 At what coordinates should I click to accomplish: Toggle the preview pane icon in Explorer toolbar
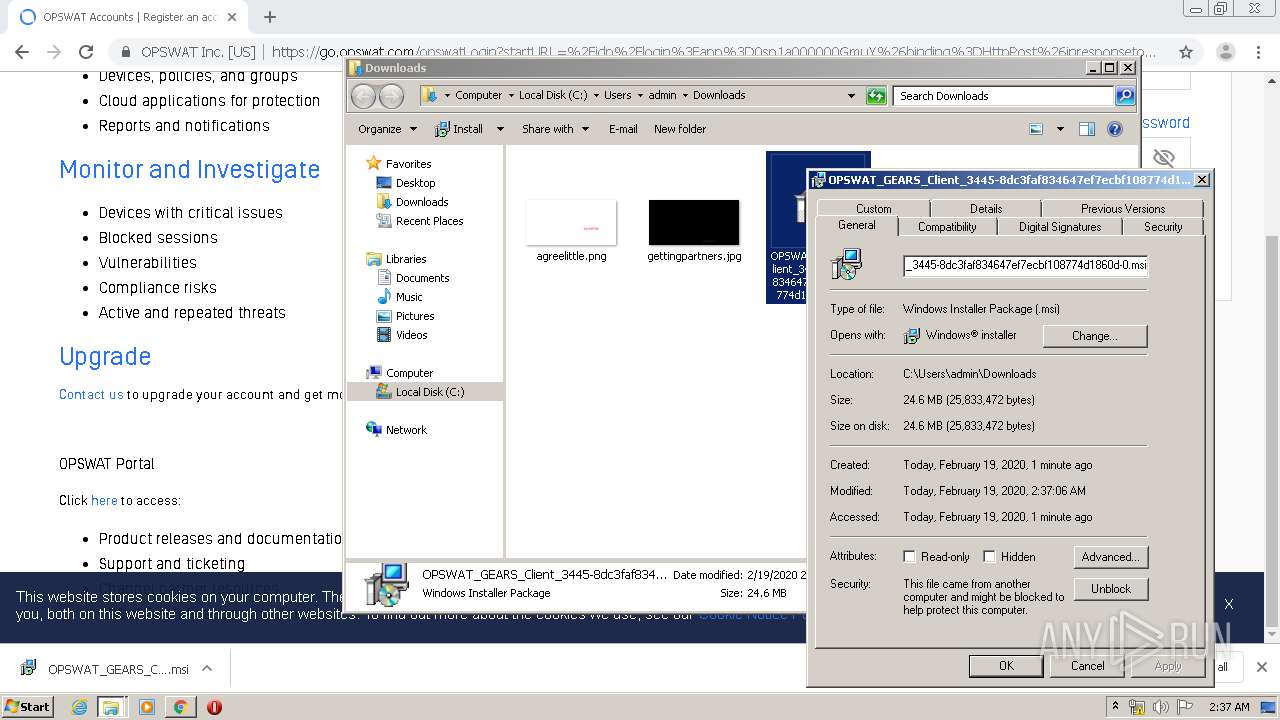point(1087,129)
